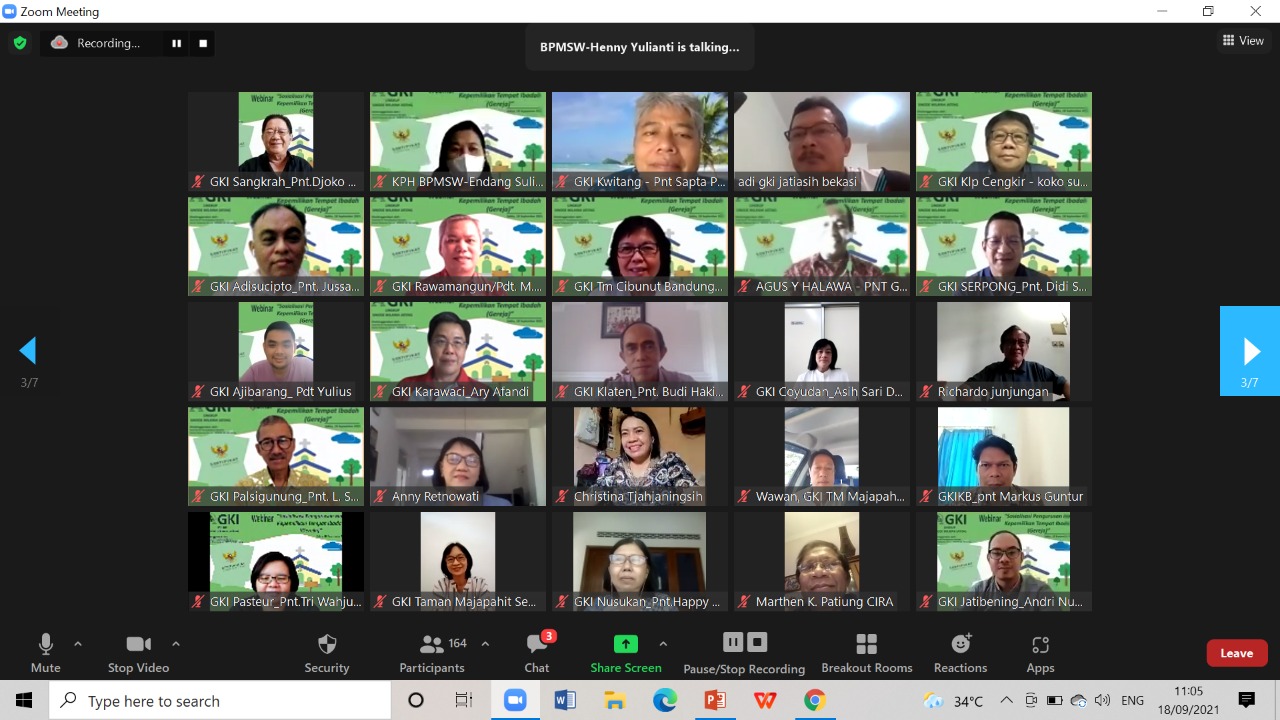Image resolution: width=1280 pixels, height=720 pixels.
Task: Stop recording using bottom toolbar stop button
Action: point(757,642)
